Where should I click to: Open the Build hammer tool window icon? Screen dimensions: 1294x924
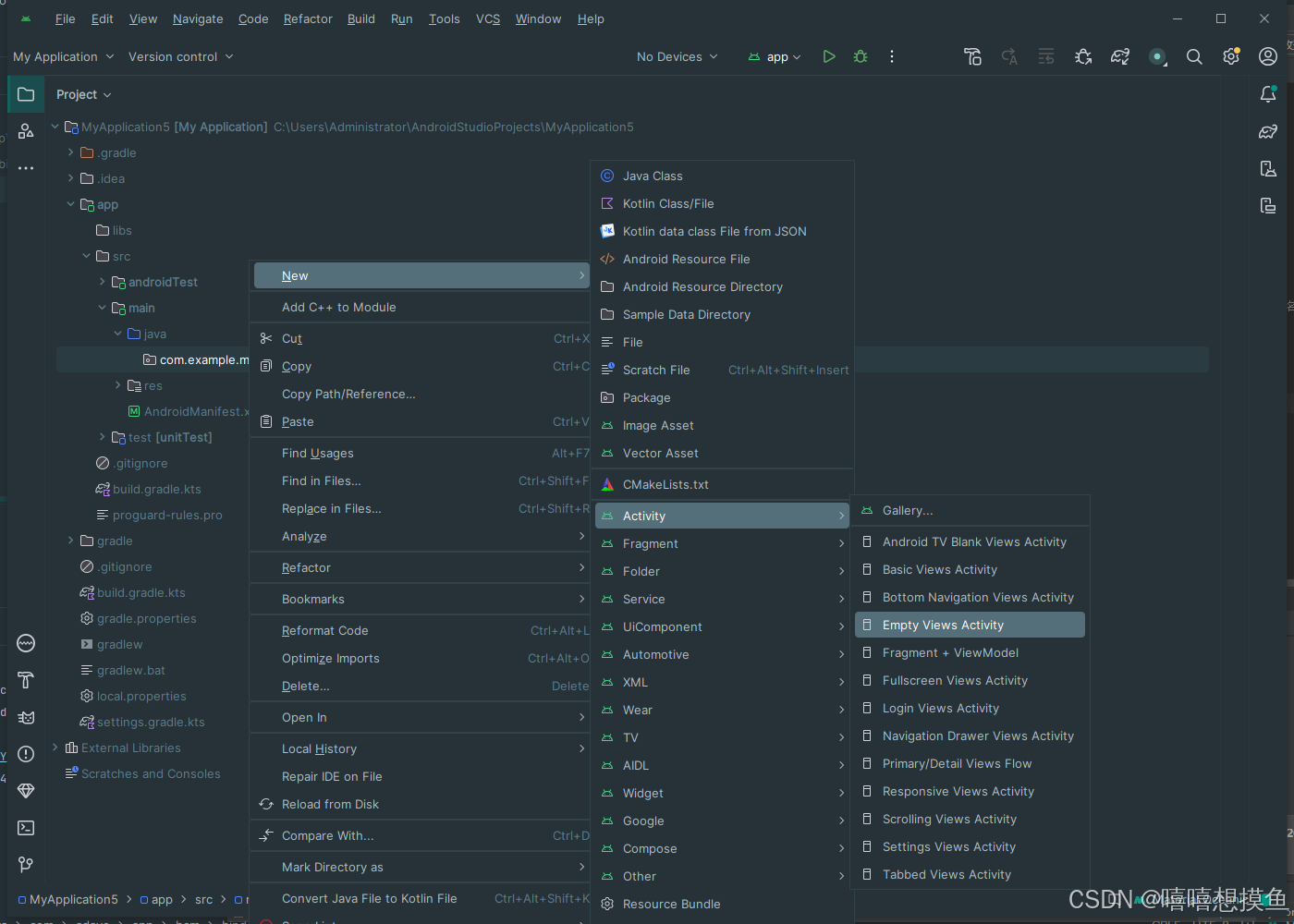click(26, 680)
